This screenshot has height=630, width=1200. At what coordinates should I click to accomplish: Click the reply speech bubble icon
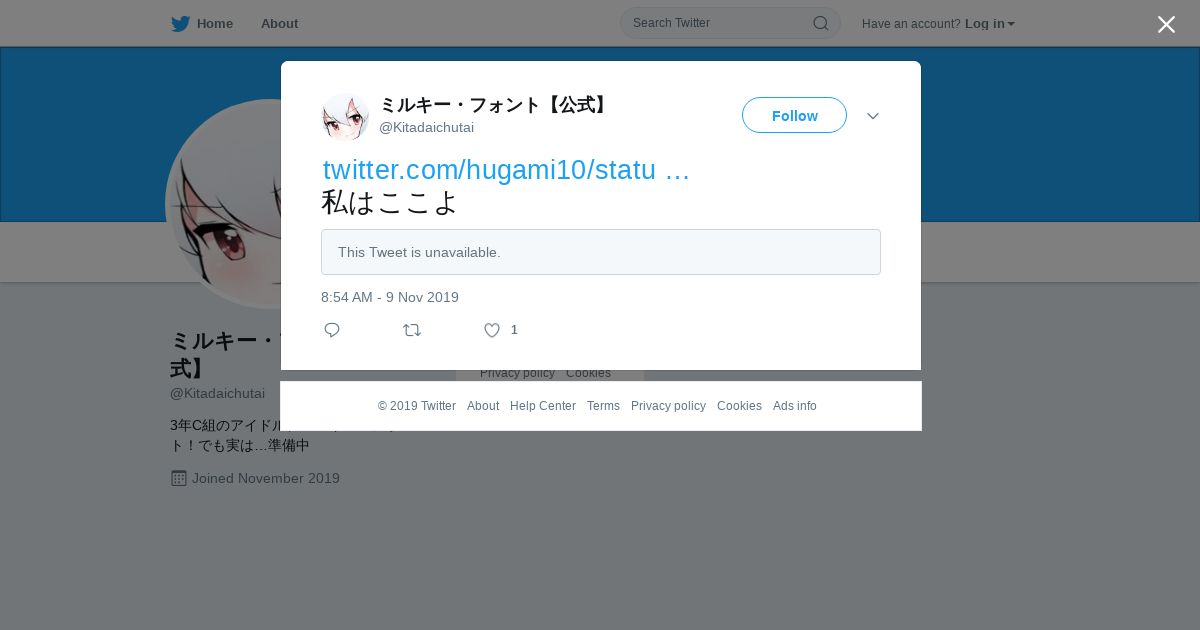pyautogui.click(x=332, y=330)
